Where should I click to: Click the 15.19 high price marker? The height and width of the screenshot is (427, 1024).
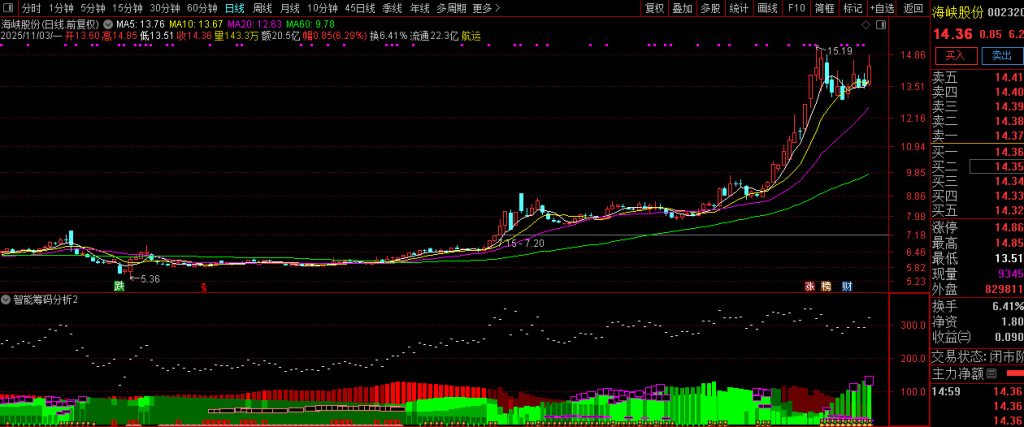coord(839,50)
